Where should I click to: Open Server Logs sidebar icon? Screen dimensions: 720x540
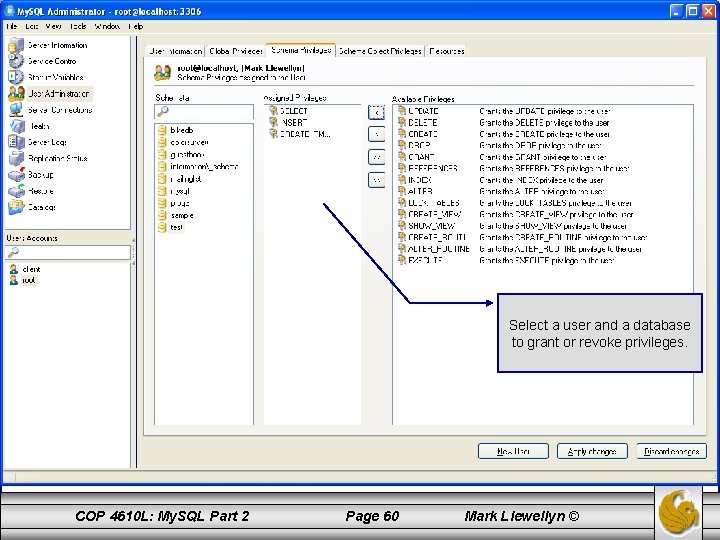16,142
